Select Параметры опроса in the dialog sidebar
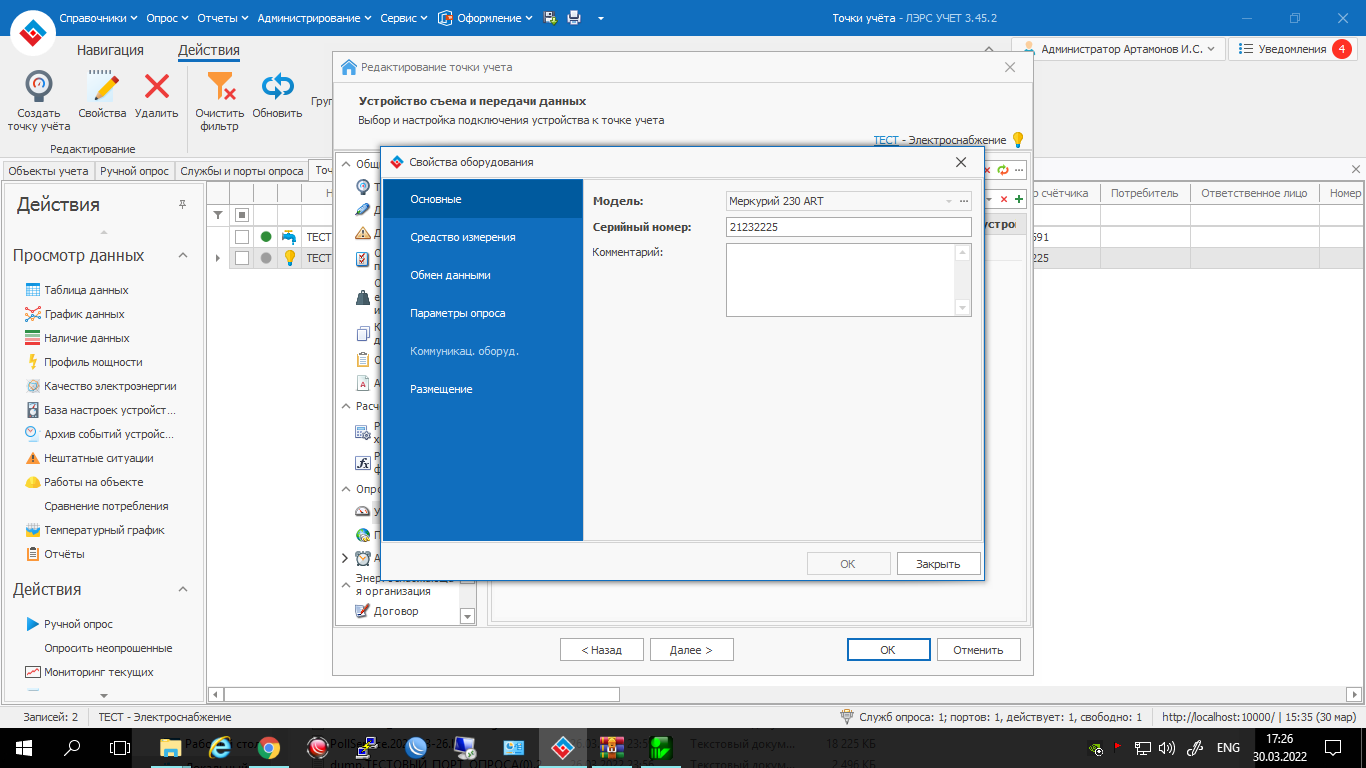 [482, 313]
